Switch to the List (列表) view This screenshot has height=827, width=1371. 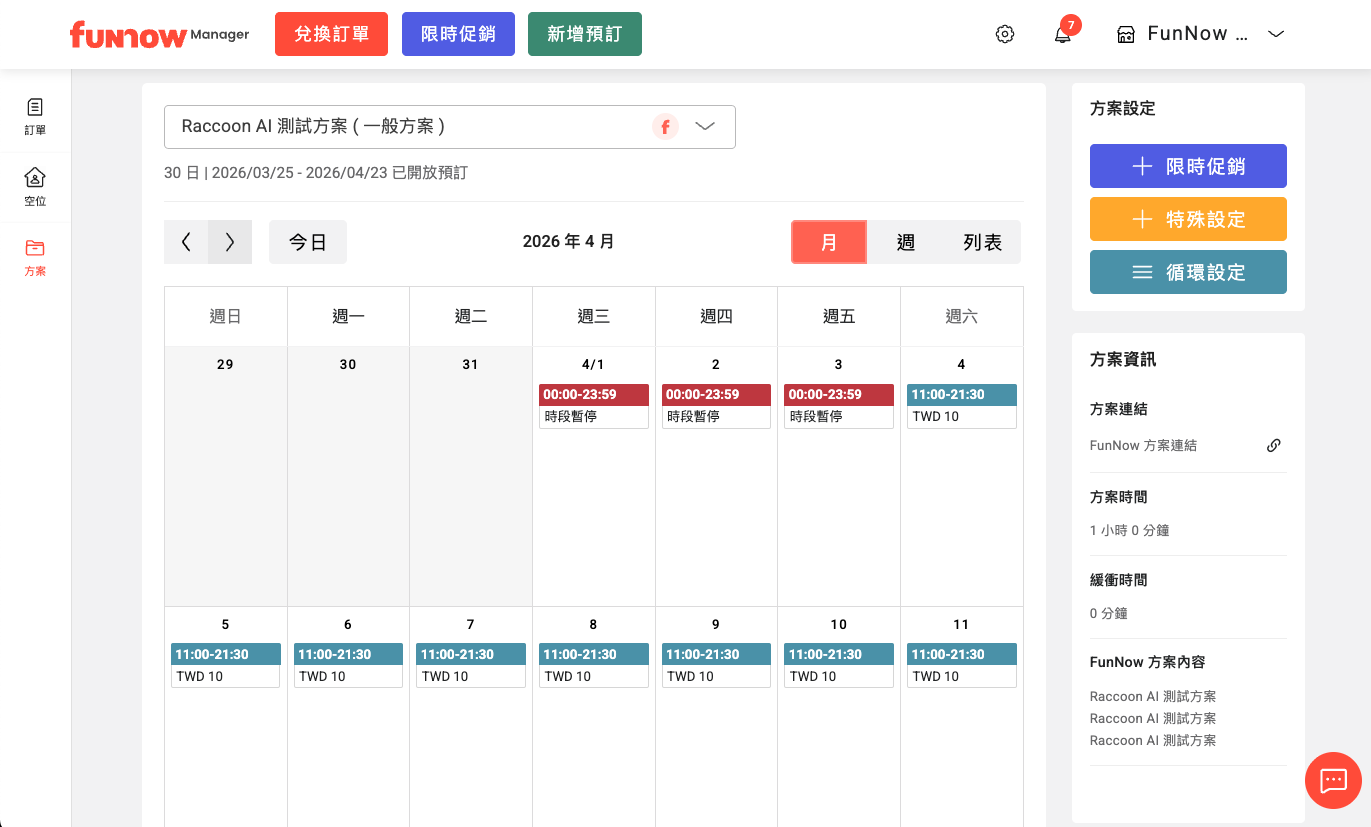982,242
